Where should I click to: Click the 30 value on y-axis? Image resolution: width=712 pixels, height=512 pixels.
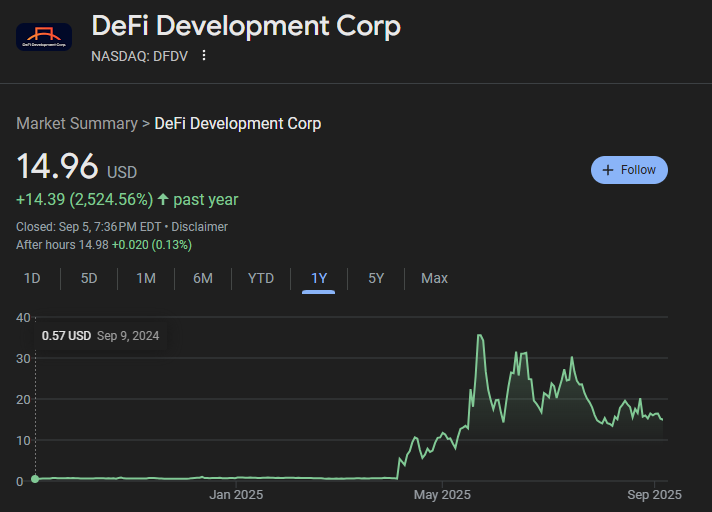(23, 359)
